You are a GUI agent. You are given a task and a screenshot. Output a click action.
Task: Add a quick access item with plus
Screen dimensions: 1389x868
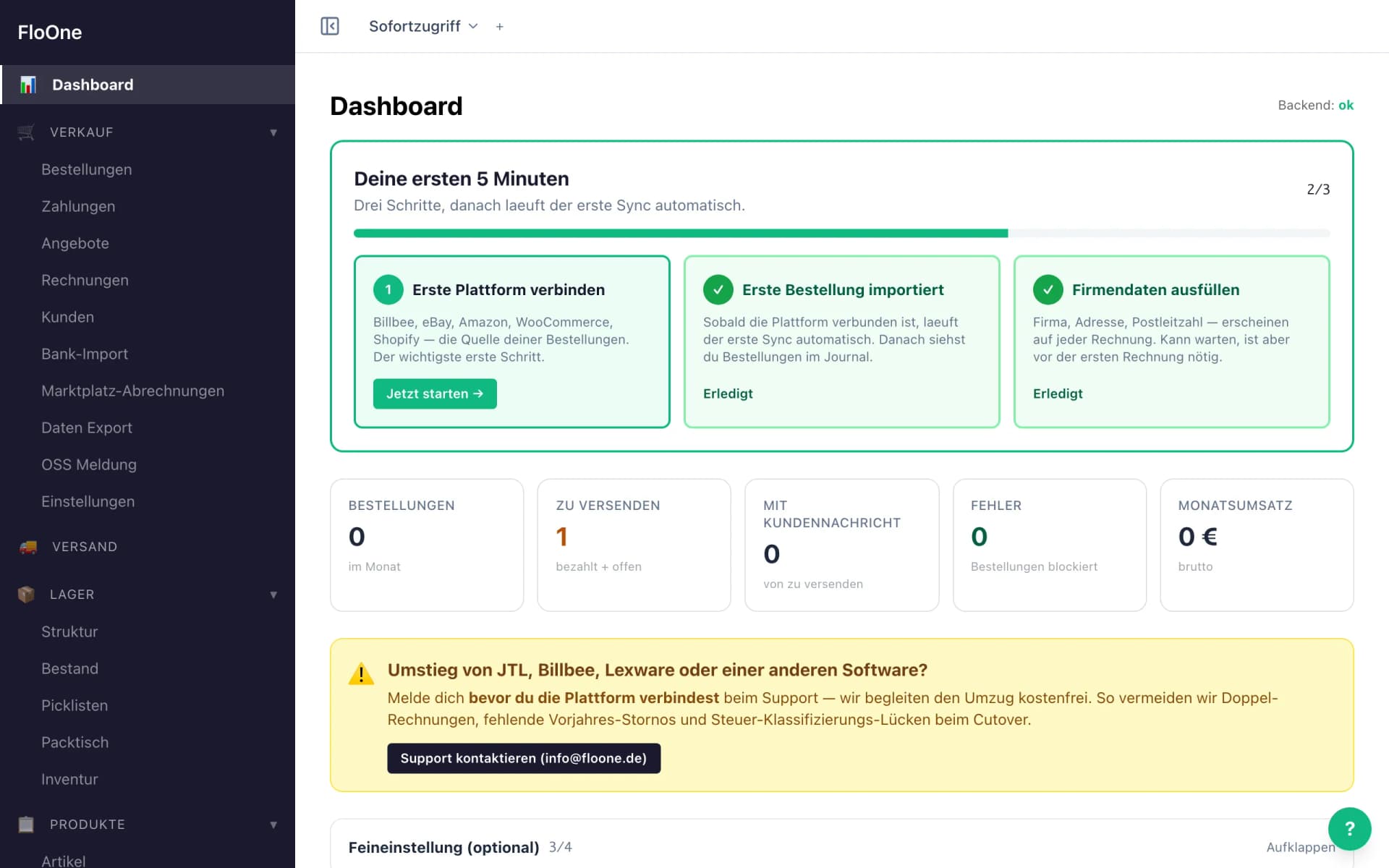(499, 27)
